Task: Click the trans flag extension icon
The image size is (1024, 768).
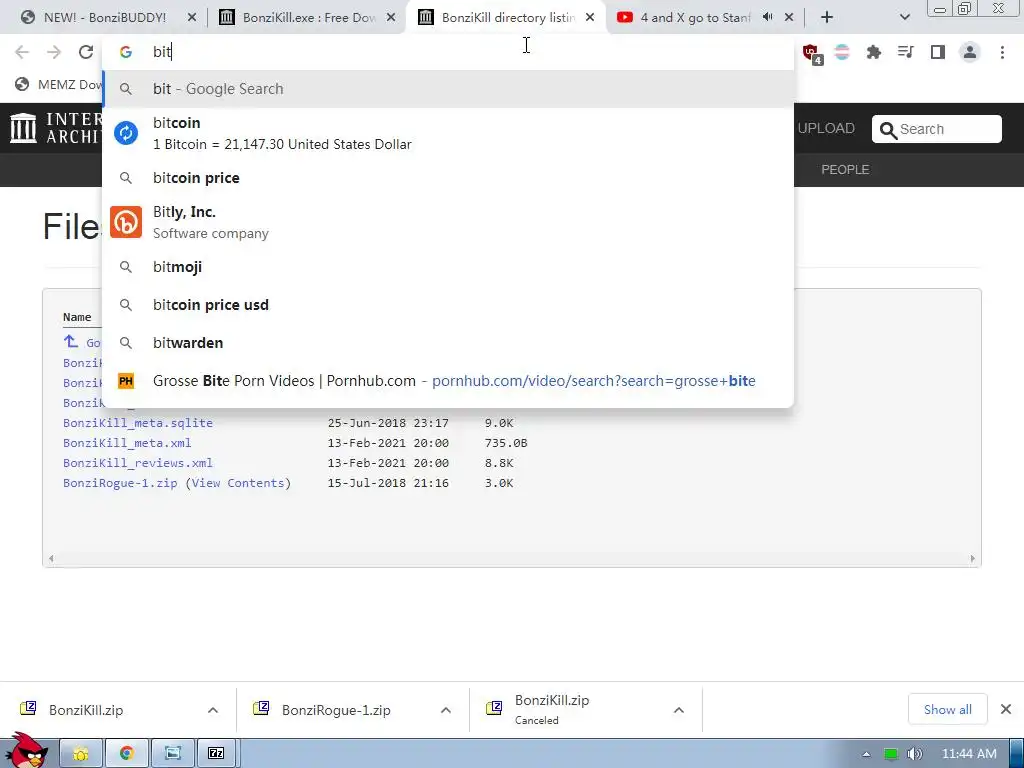Action: 842,52
